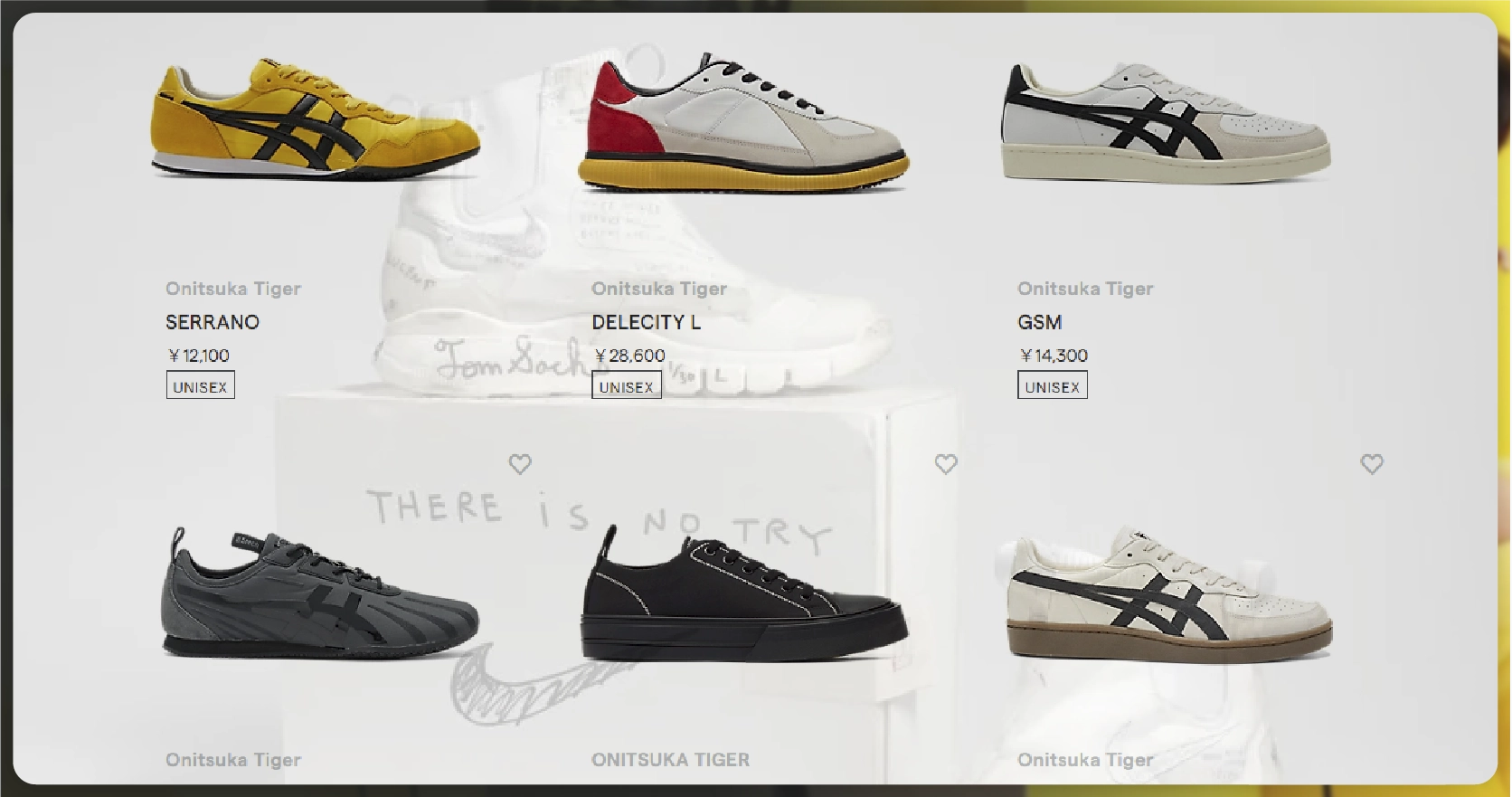Add the cream gum-sole sneaker to wishlist via heart
This screenshot has width=1512, height=797.
(x=1372, y=464)
